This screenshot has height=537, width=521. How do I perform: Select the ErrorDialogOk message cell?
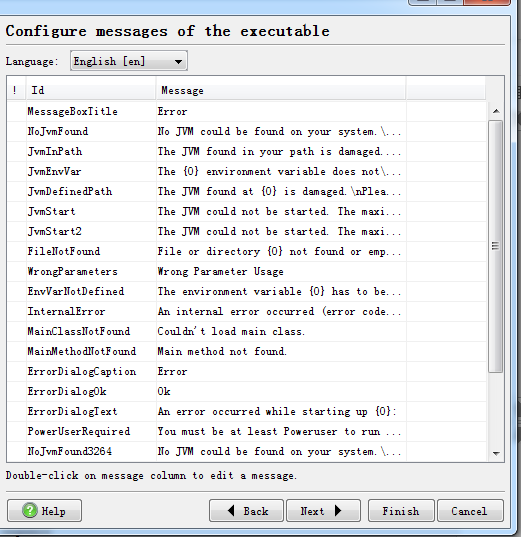[x=281, y=391]
